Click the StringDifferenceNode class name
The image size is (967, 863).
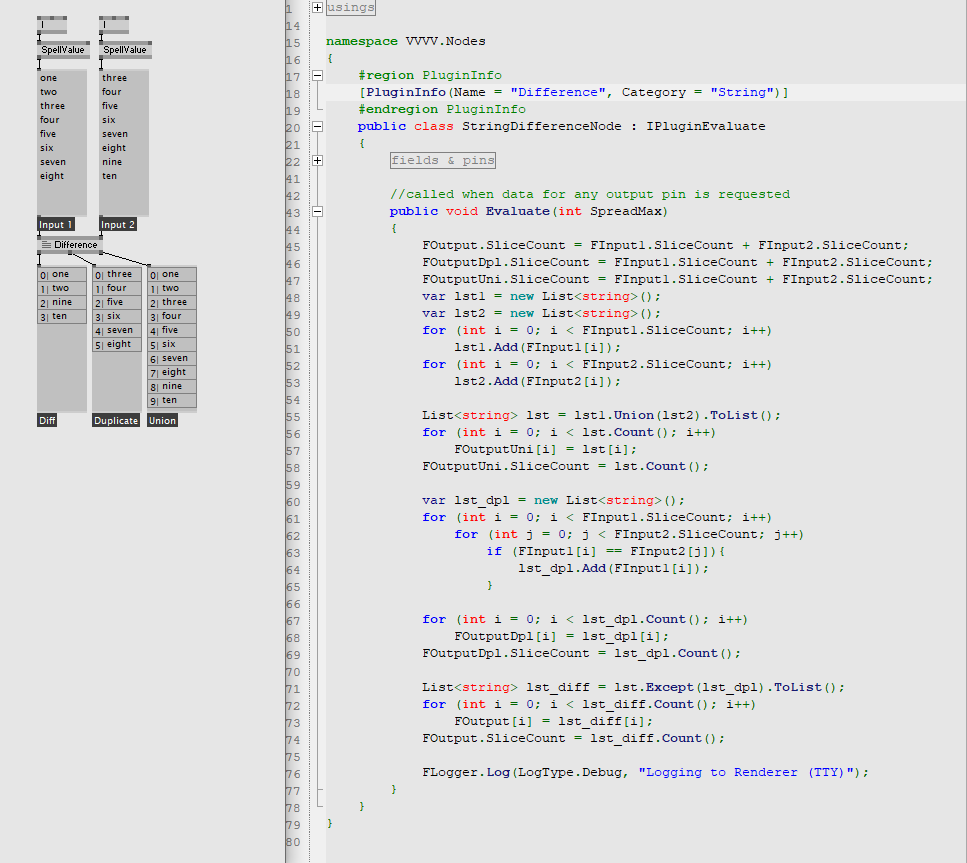click(x=541, y=126)
